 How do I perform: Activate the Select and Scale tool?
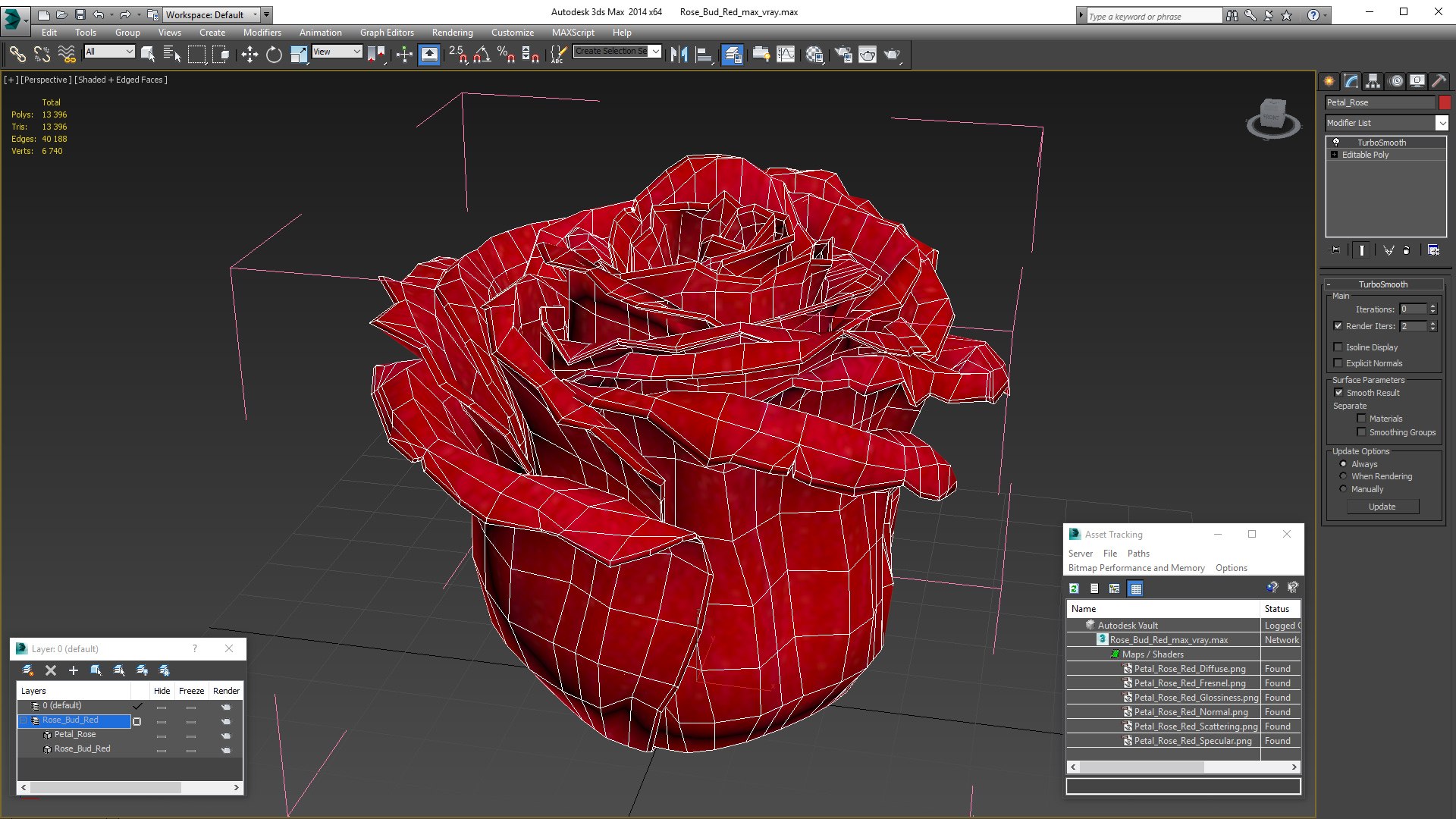298,54
